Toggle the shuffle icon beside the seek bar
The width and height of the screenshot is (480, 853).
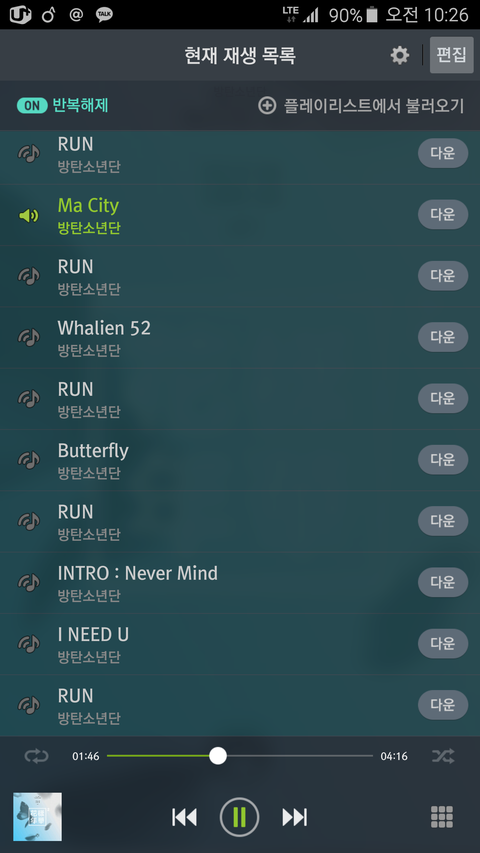(x=443, y=756)
